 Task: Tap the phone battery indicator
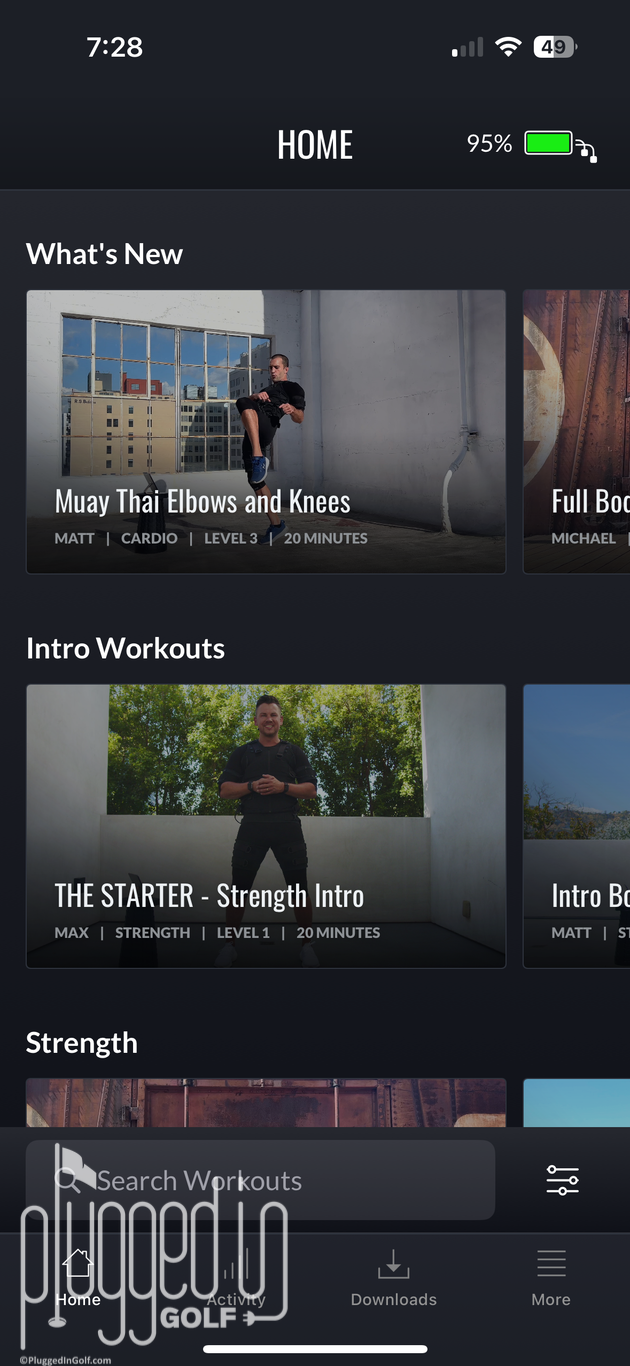click(555, 47)
